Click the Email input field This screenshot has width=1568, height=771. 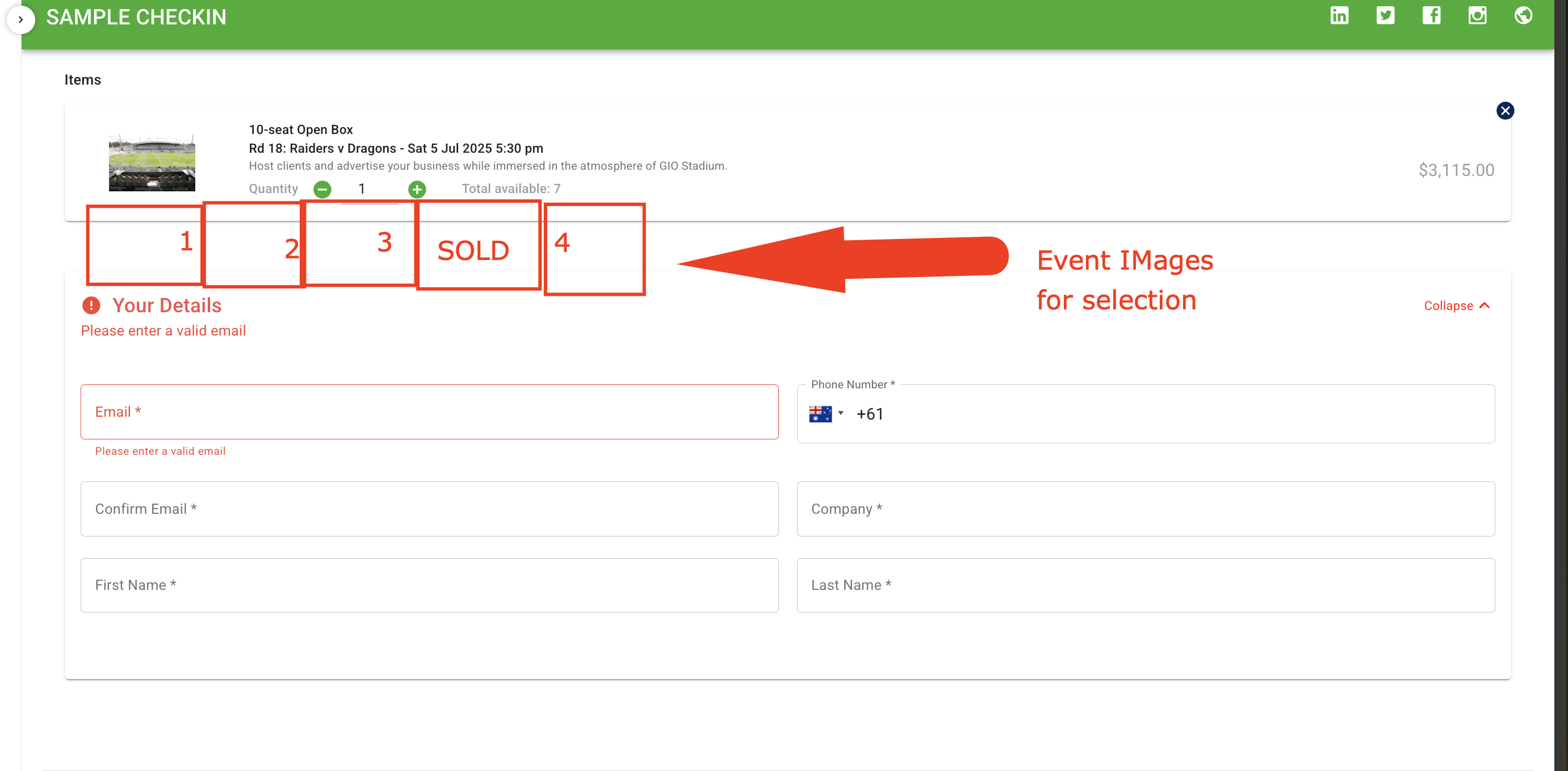click(x=429, y=412)
